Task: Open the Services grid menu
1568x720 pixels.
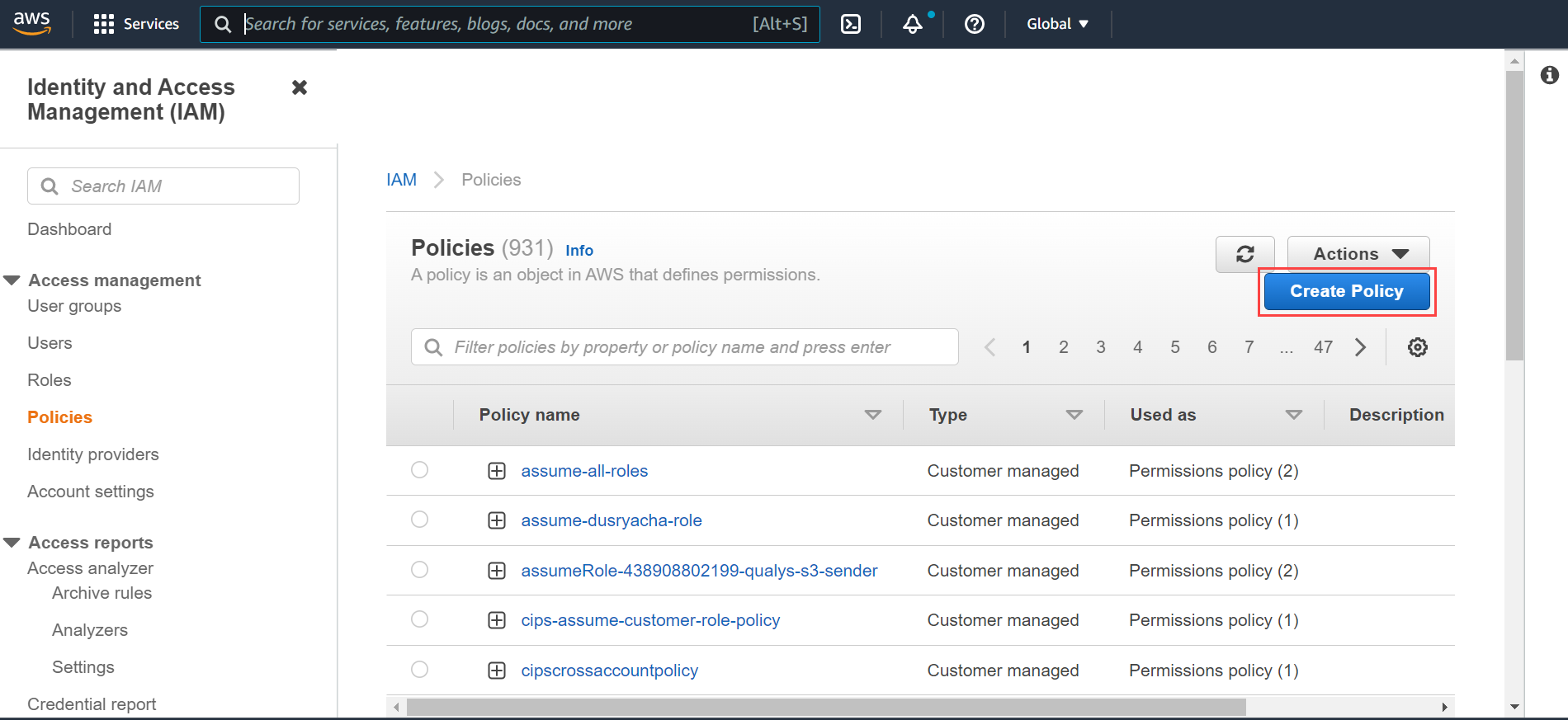Action: pos(136,24)
